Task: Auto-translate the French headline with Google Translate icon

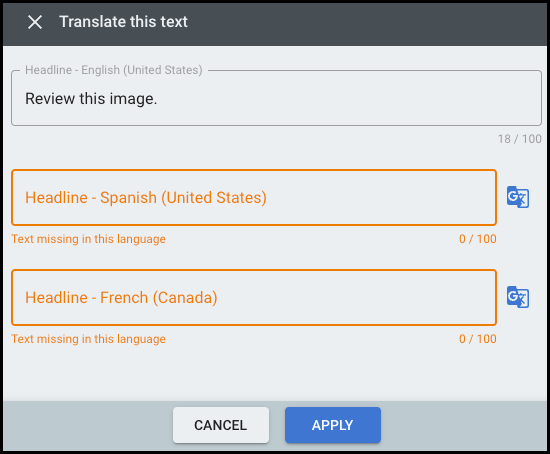Action: coord(518,297)
